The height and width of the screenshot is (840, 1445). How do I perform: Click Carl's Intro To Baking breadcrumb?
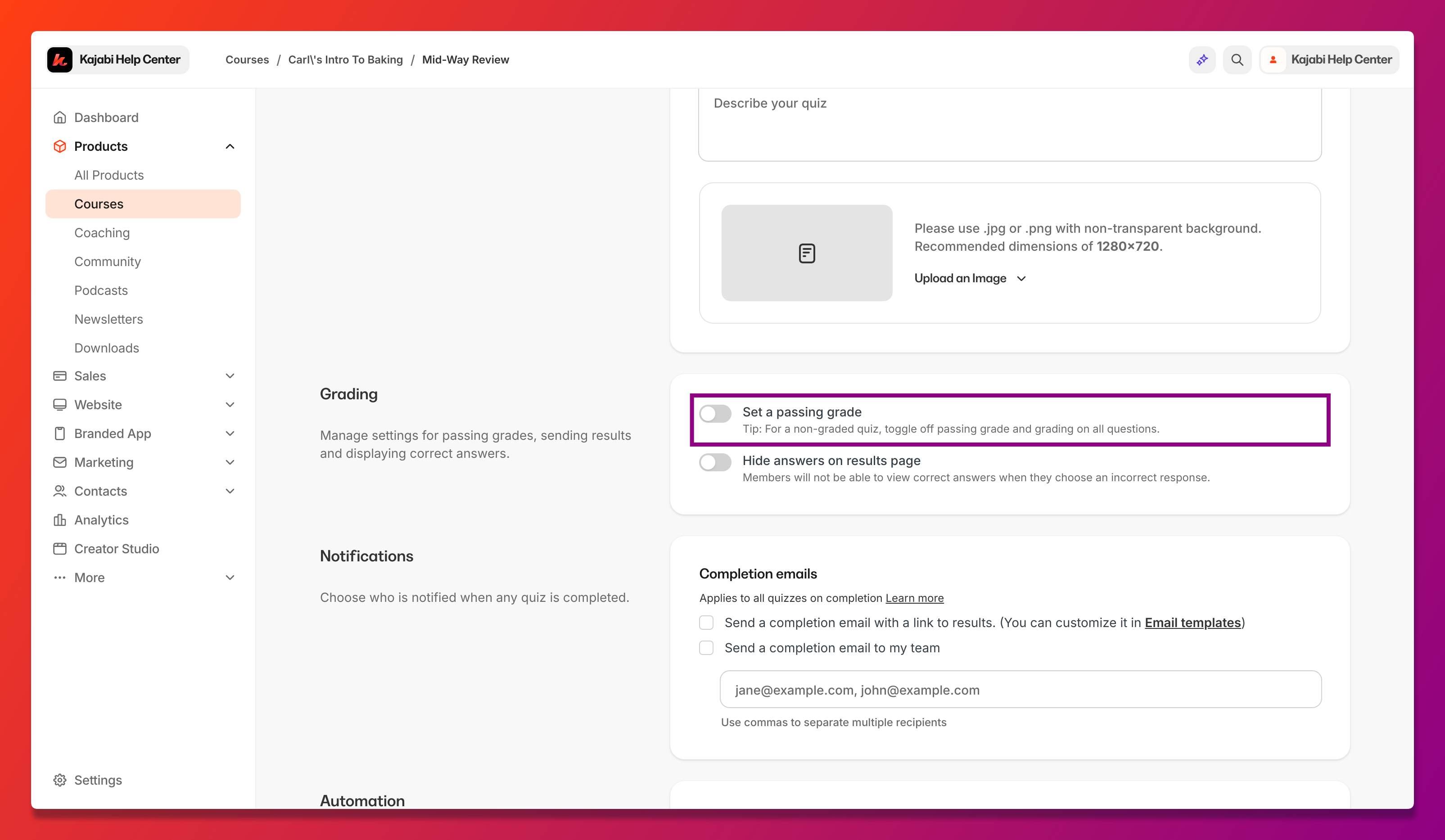[346, 59]
